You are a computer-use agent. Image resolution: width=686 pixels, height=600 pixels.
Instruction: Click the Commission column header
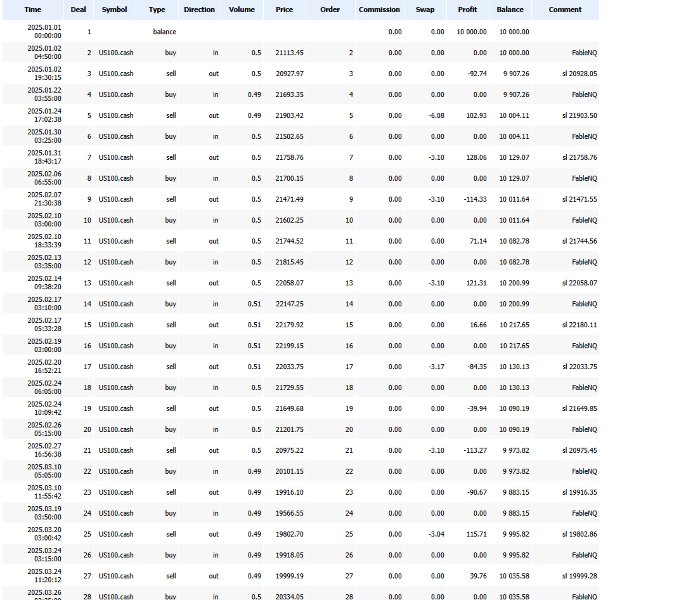tap(379, 10)
